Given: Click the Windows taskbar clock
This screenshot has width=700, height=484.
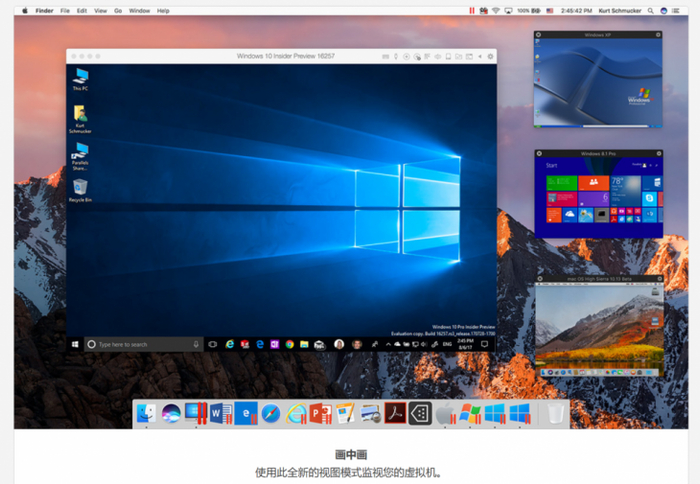Looking at the screenshot, I should (465, 344).
